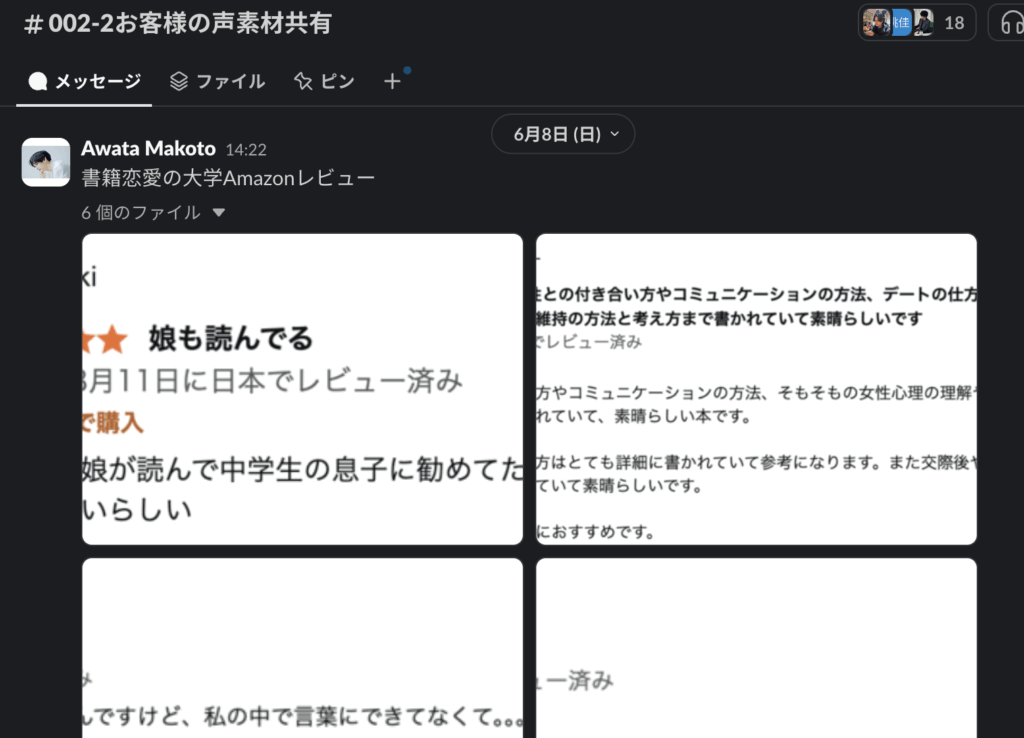Open the 6月8日 (日) date jump dropdown
1024x738 pixels.
pyautogui.click(x=563, y=134)
